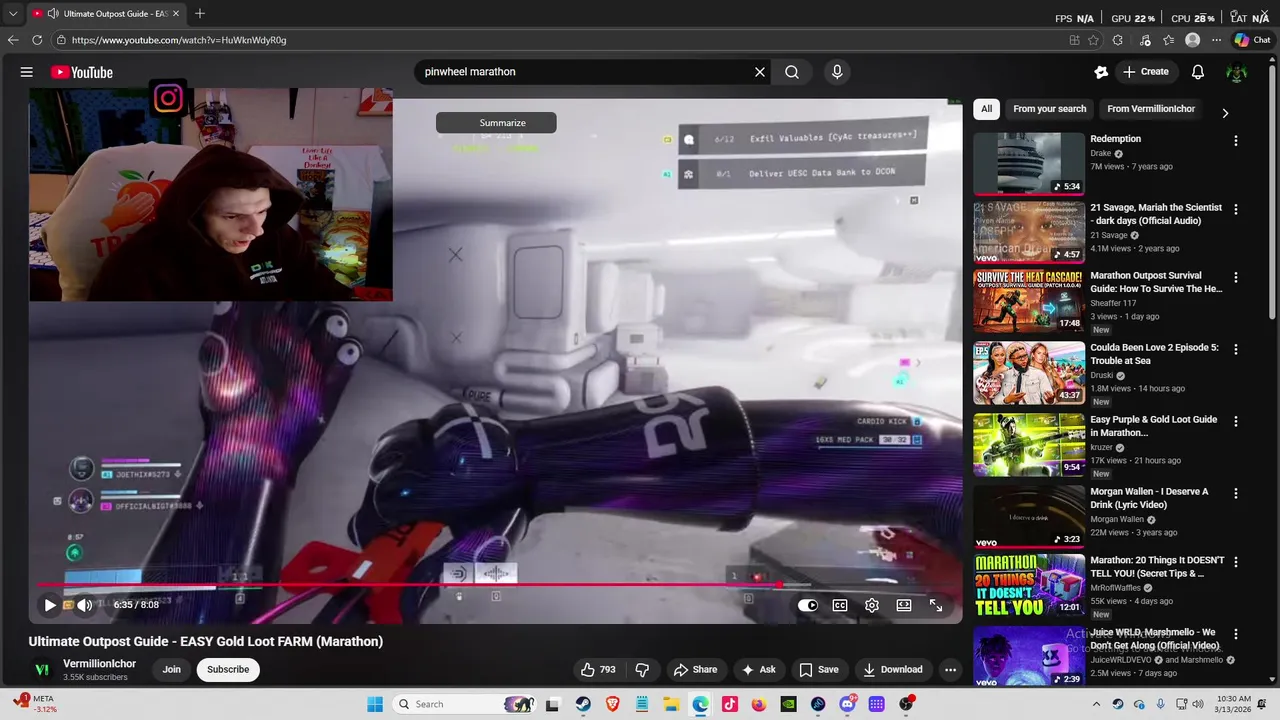1280x720 pixels.
Task: Go back with the browser arrow
Action: point(13,40)
